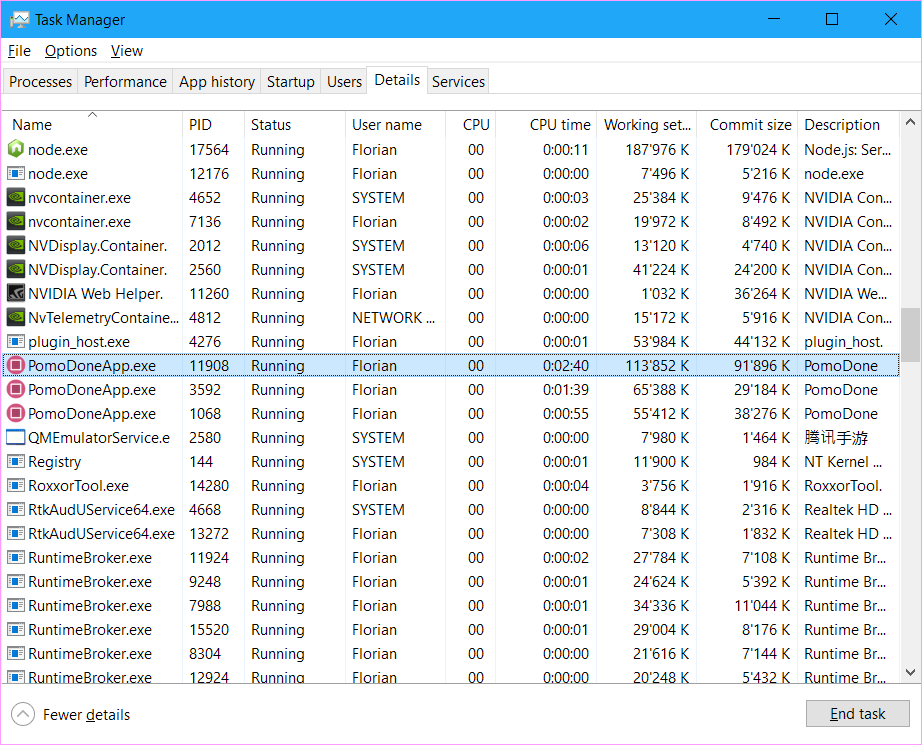Open the View menu
The width and height of the screenshot is (922, 745).
pos(127,51)
